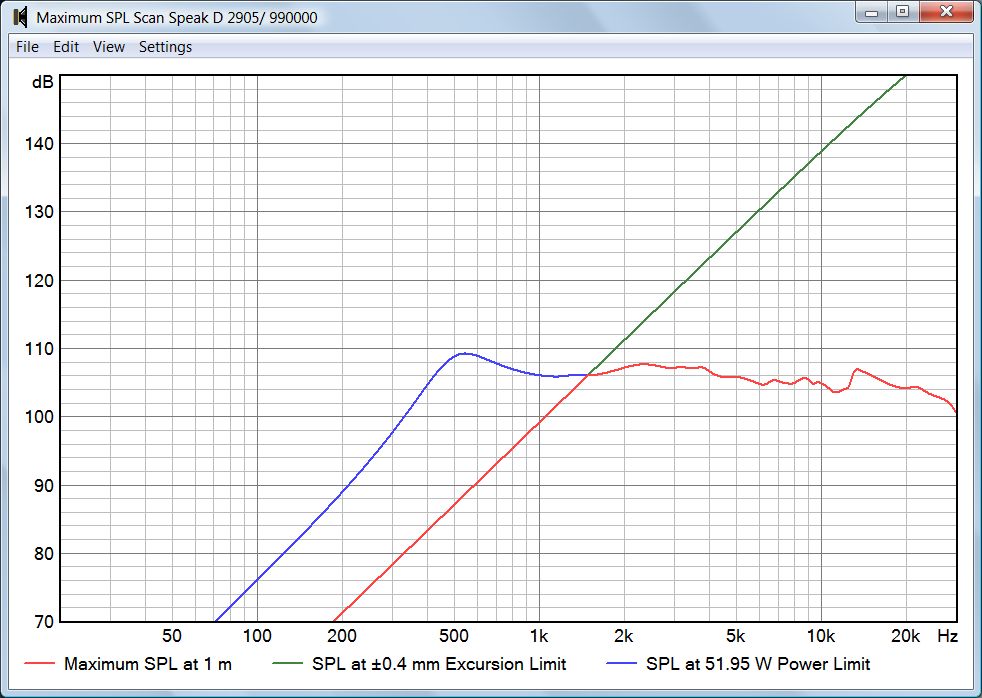
Task: Click the 2k frequency axis label
Action: (x=624, y=636)
